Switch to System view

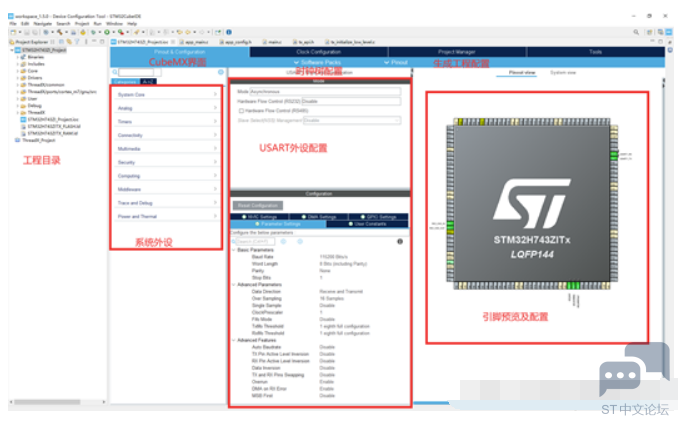[563, 73]
